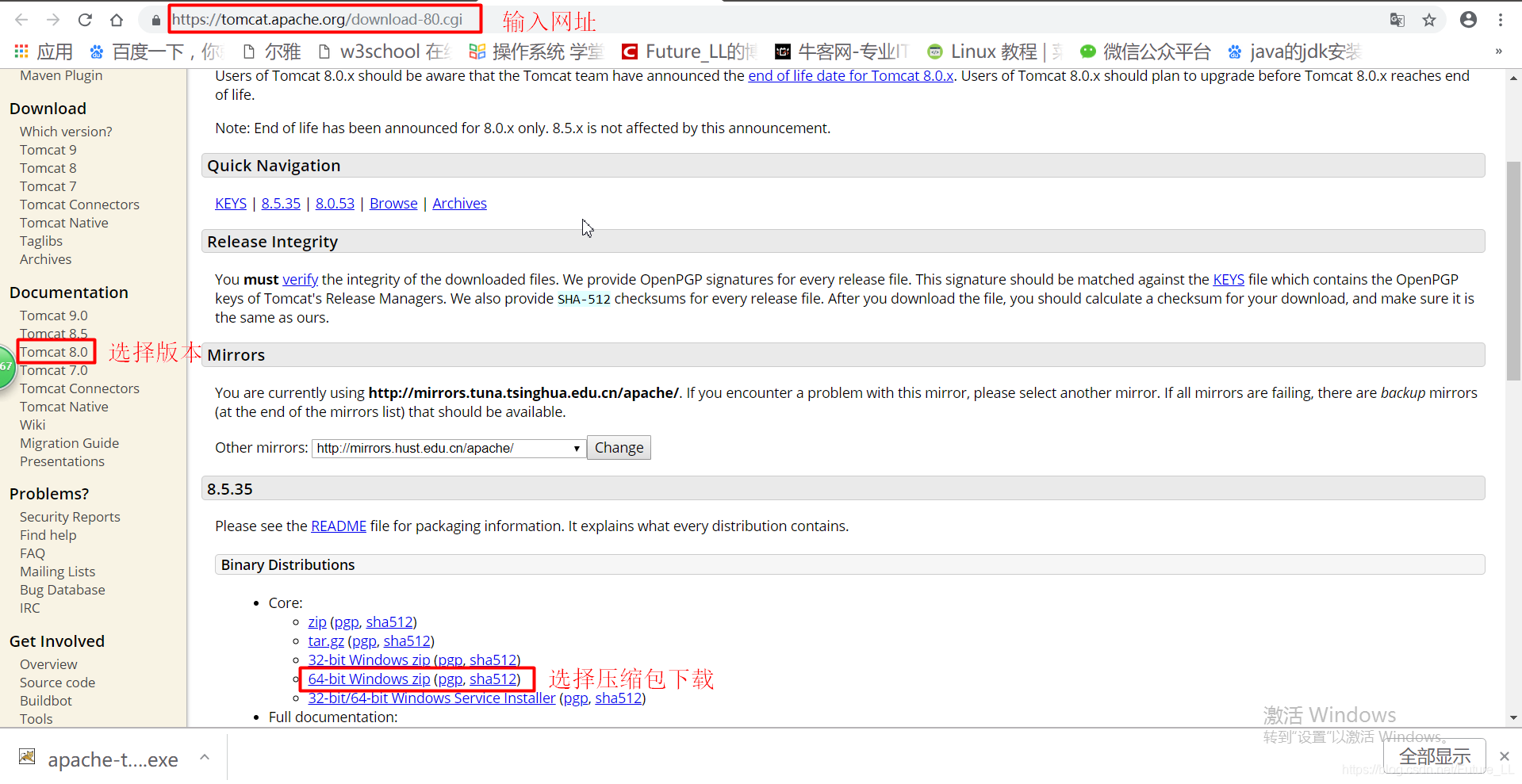
Task: Open the Other mirrors dropdown
Action: (x=449, y=448)
